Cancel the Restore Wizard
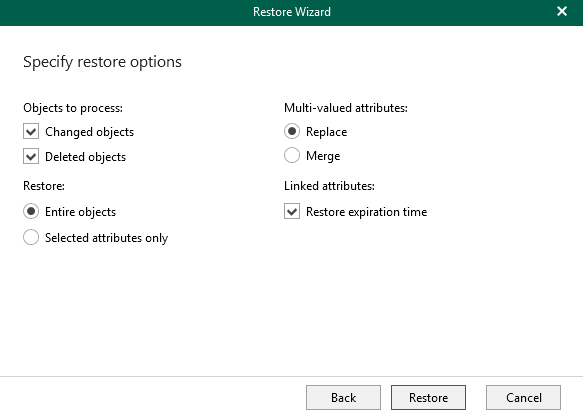583x414 pixels. [x=524, y=398]
